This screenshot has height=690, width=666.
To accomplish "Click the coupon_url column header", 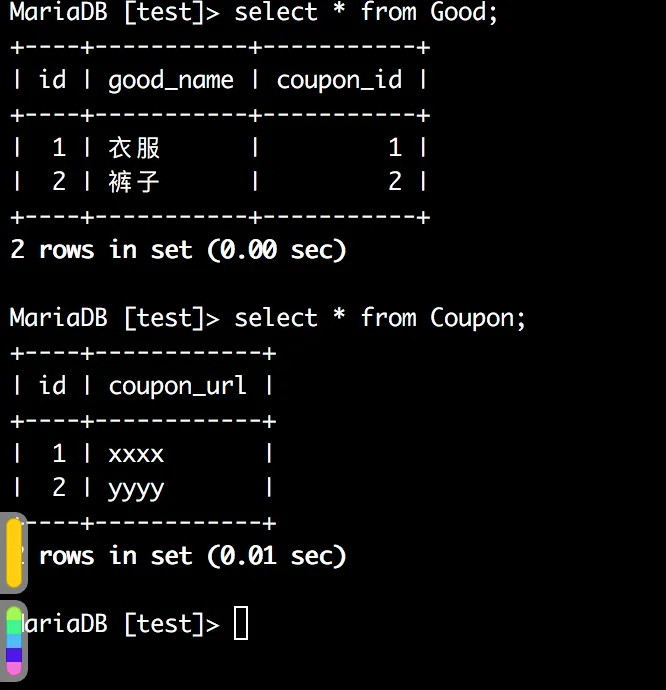I will tap(177, 386).
